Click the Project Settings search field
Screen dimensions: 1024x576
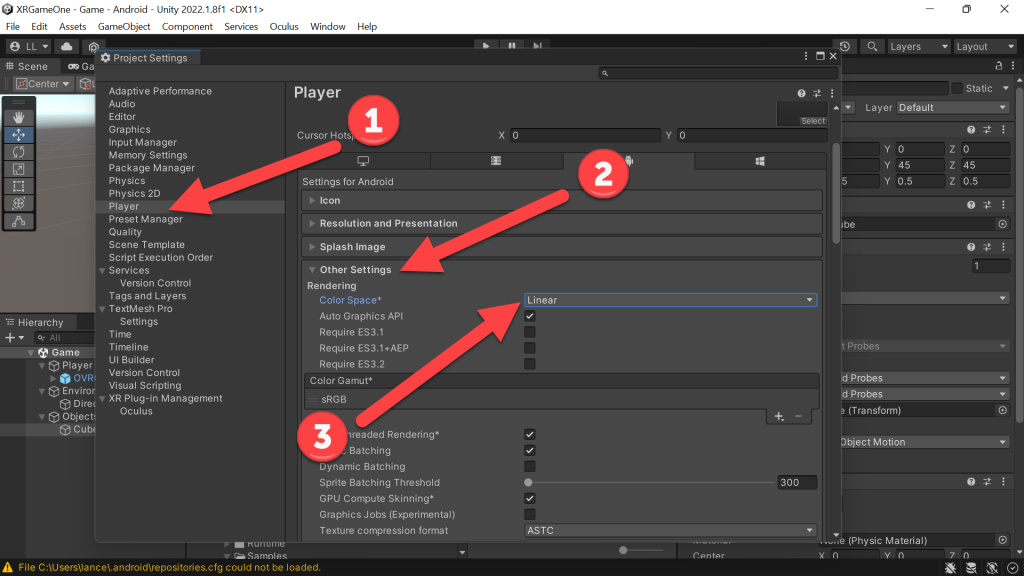(718, 73)
